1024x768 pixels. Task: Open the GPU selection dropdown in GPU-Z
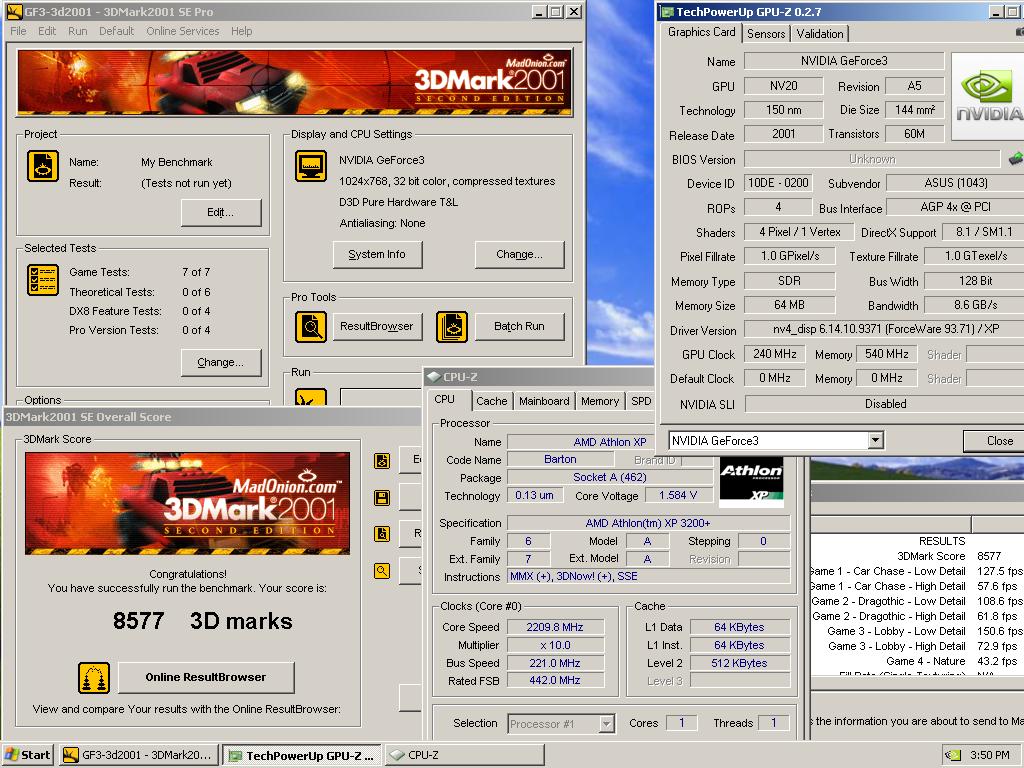click(x=875, y=441)
